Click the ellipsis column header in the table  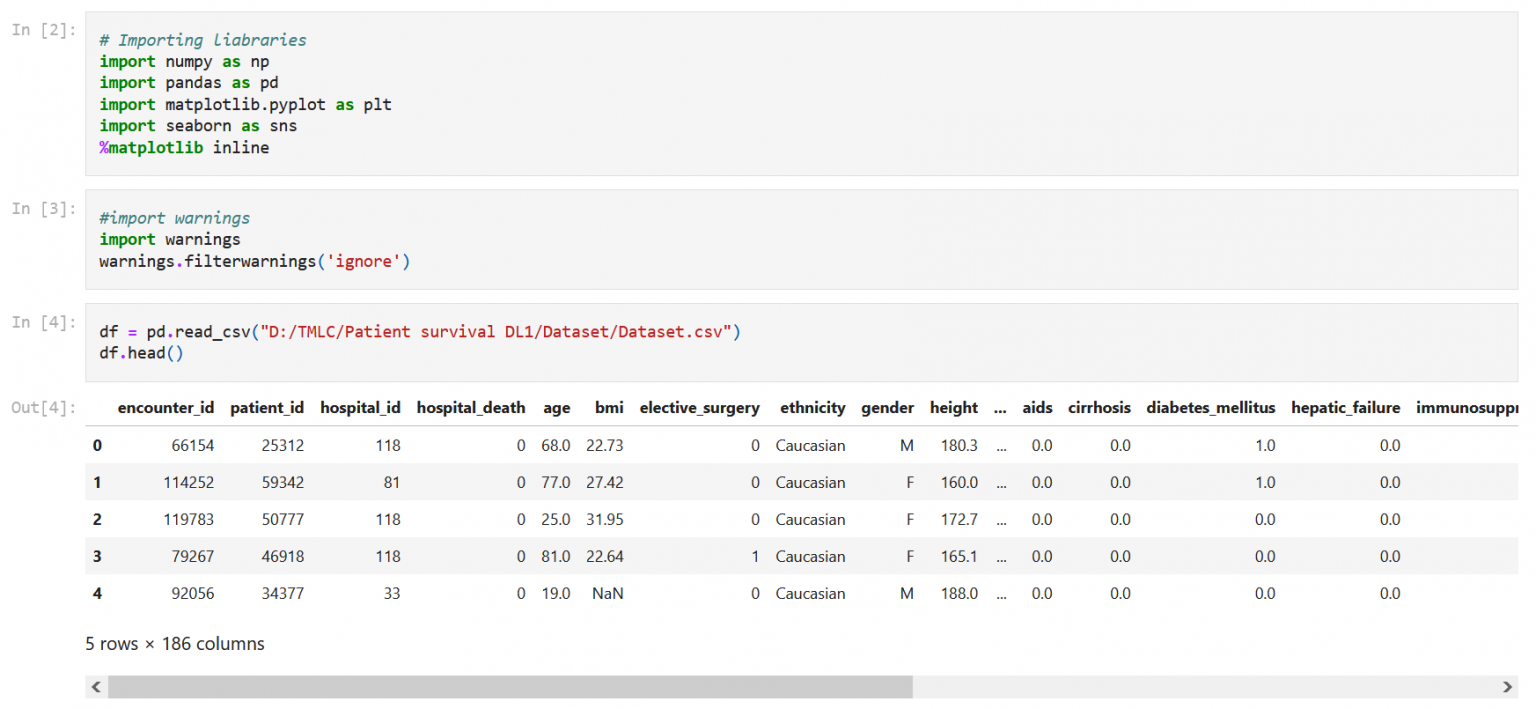point(1000,408)
